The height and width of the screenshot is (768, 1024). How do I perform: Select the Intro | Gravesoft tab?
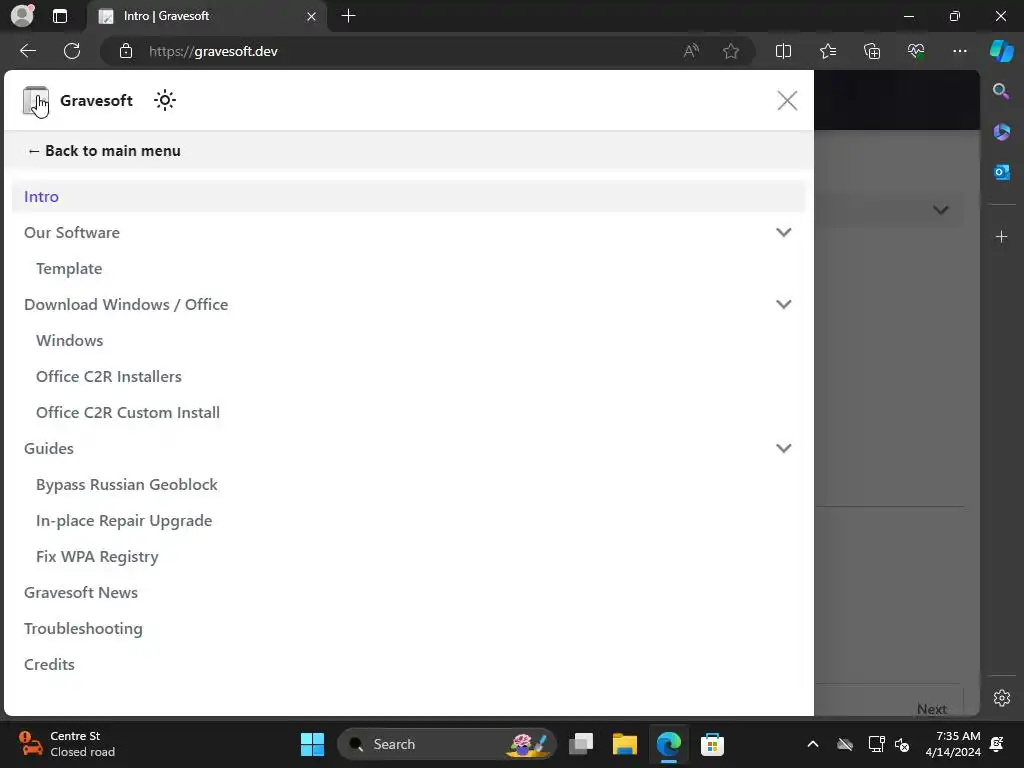[x=206, y=16]
